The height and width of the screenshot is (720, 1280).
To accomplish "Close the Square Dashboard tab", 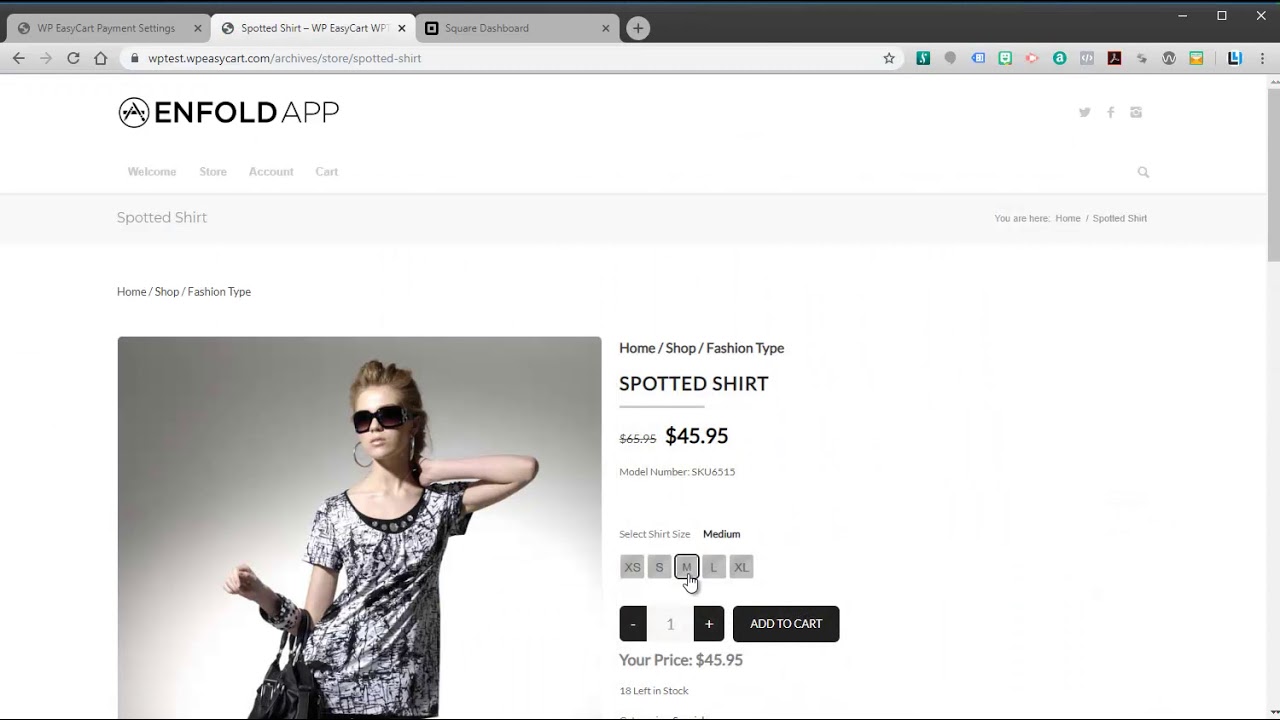I will (605, 28).
